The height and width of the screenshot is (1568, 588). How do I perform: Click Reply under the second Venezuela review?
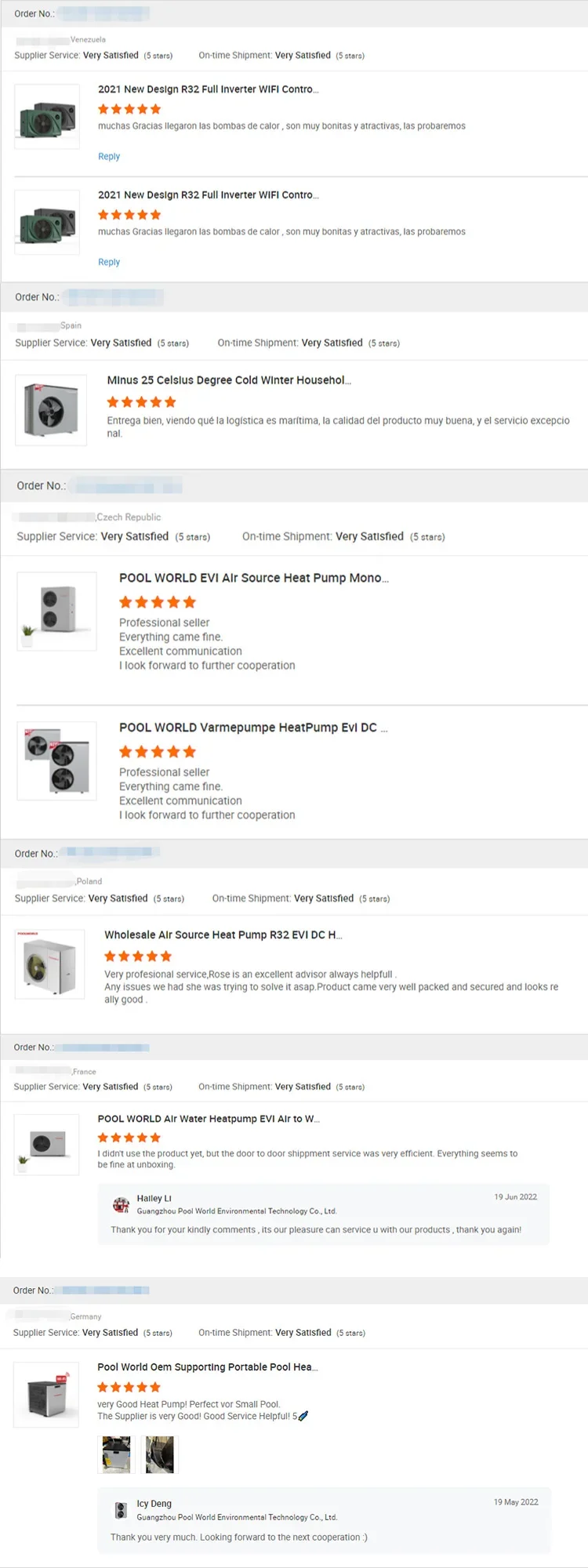[109, 262]
